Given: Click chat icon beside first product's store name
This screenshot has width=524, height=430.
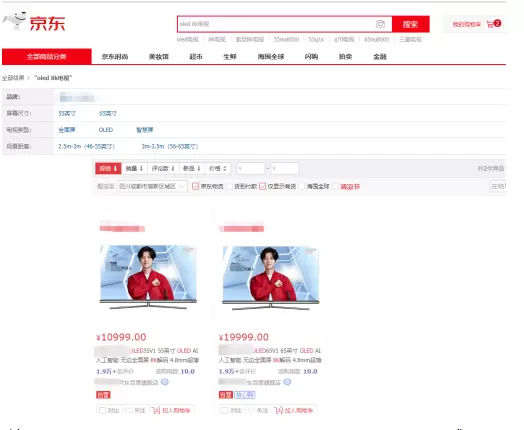Looking at the screenshot, I should pos(165,382).
